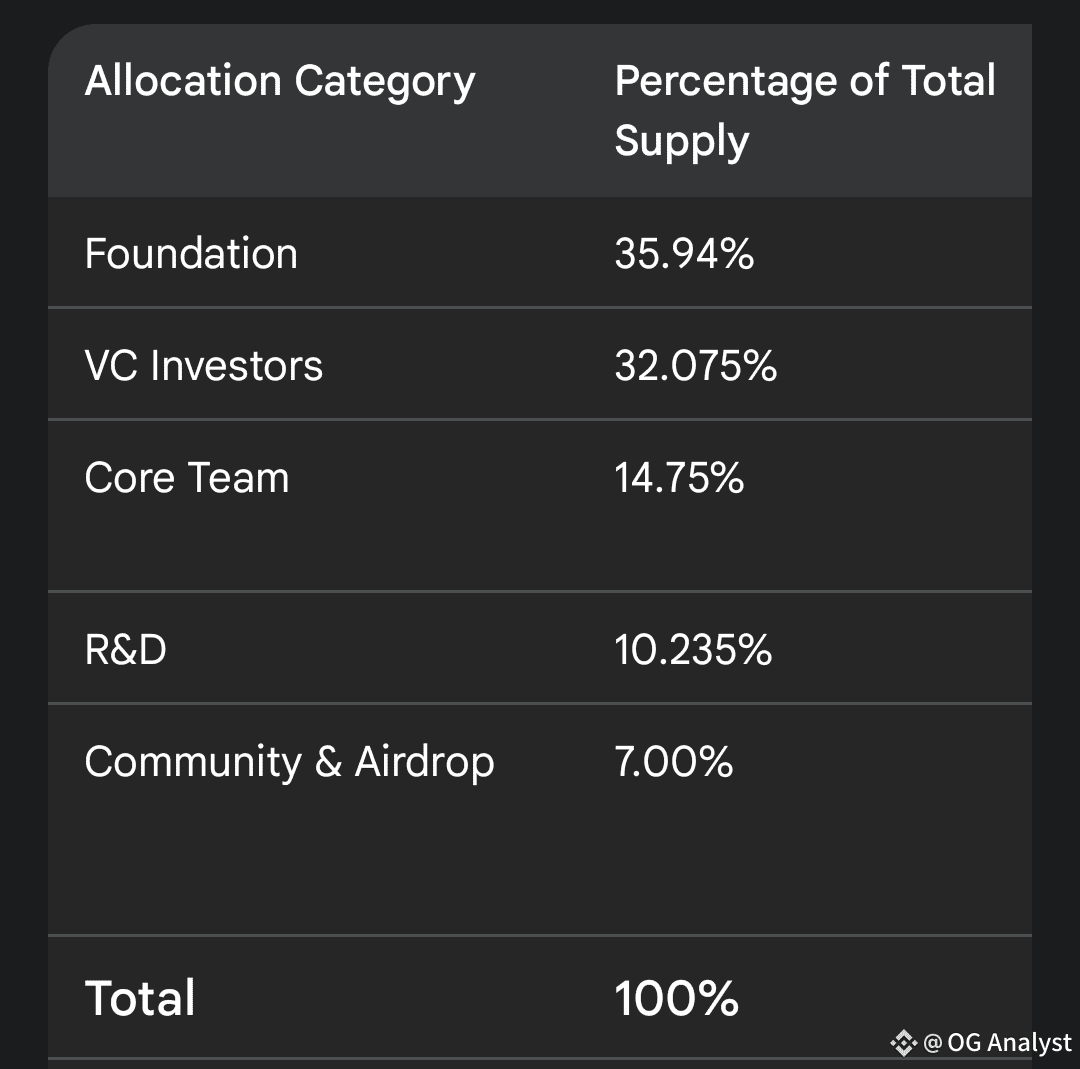Click the 100% total value
1080x1069 pixels.
pos(676,998)
